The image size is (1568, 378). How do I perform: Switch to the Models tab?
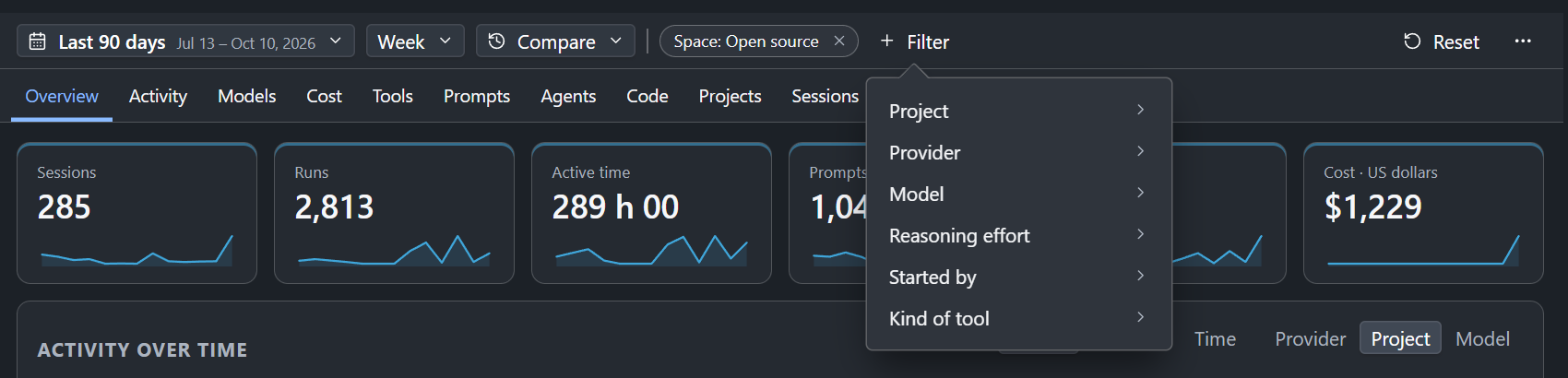coord(246,96)
